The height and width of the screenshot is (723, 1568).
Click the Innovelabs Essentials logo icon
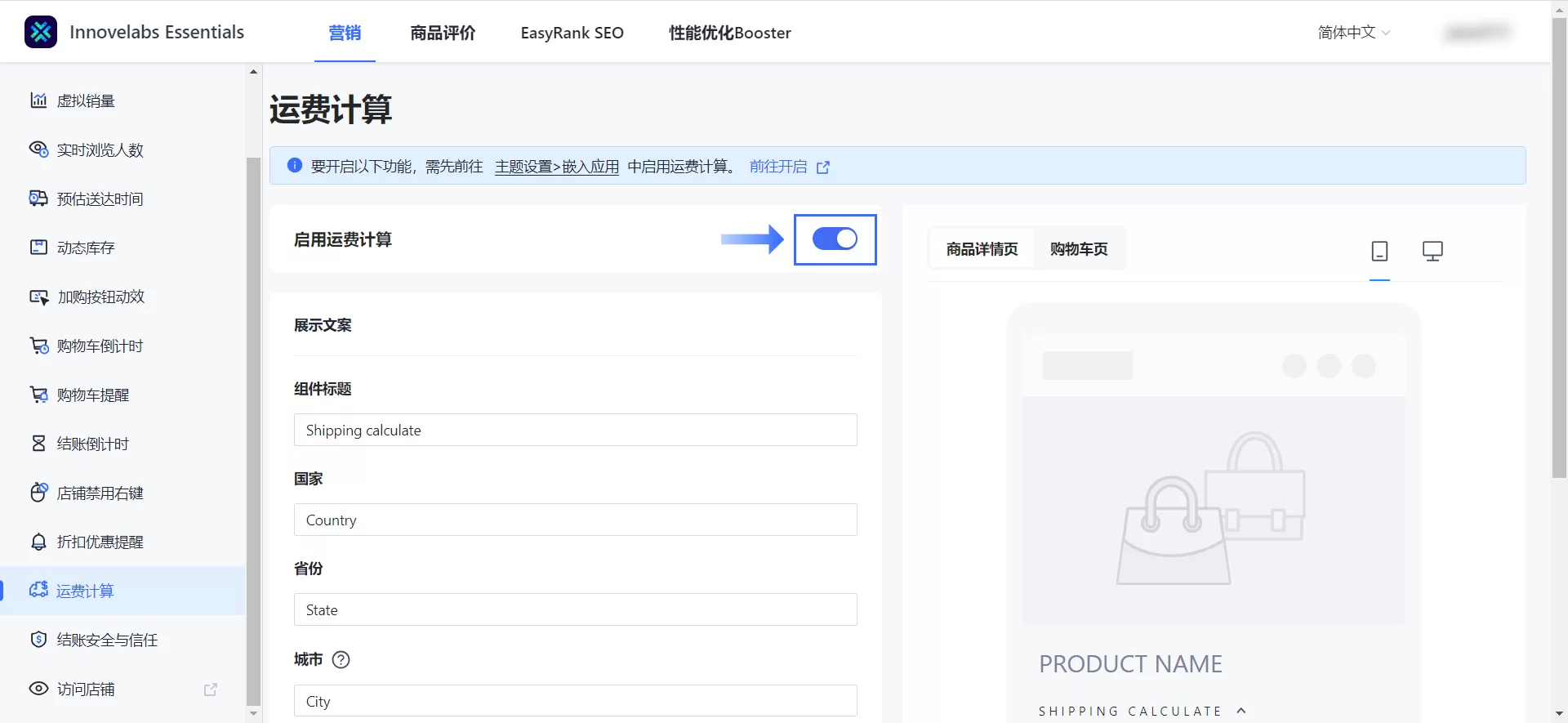click(x=41, y=32)
